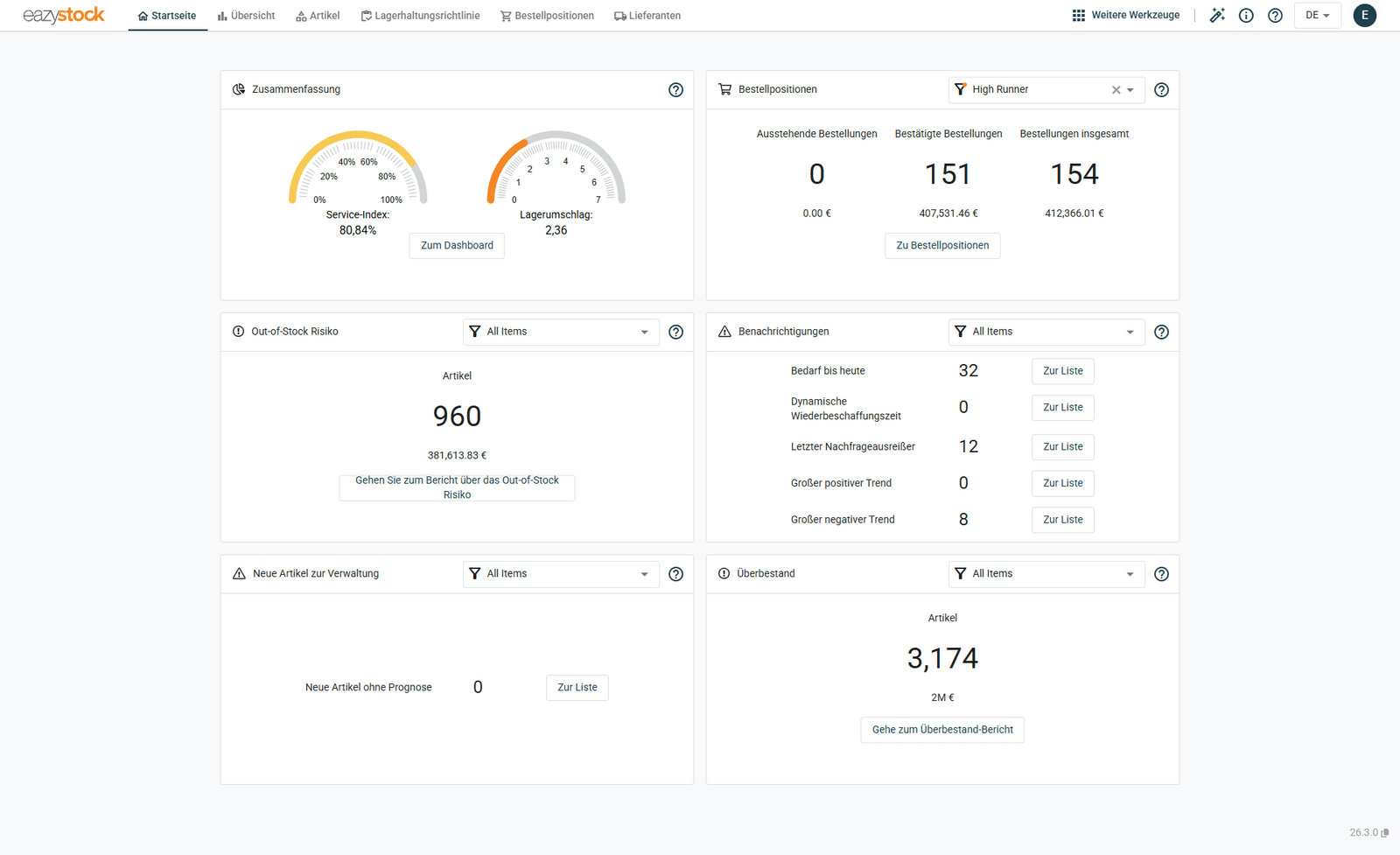Expand the High Runner filter dropdown
1400x855 pixels.
(1130, 90)
